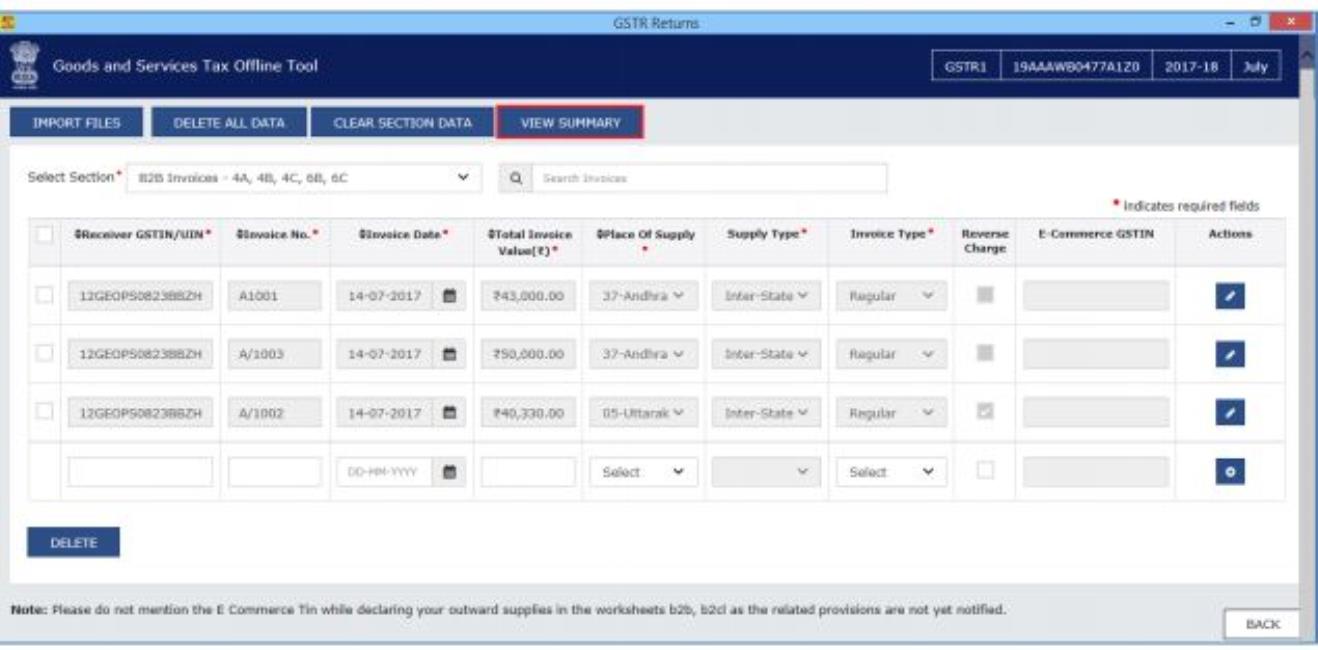Toggle Reverse Charge for invoice A1001
This screenshot has height=650, width=1318.
tap(984, 296)
